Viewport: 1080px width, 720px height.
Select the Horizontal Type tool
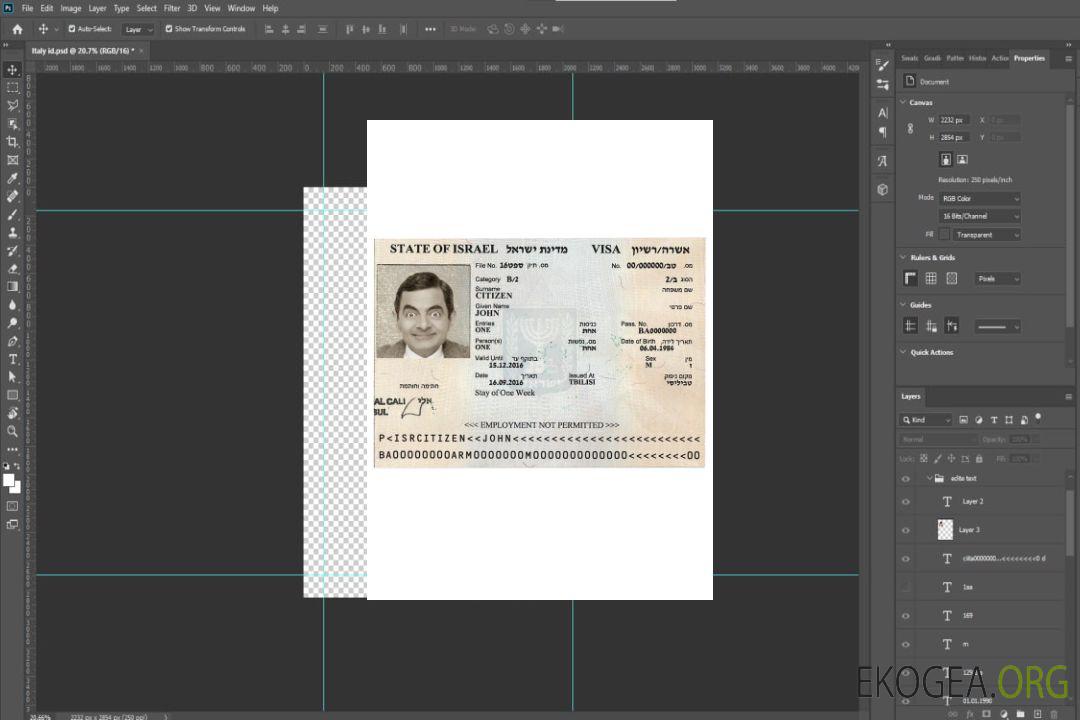pos(12,359)
